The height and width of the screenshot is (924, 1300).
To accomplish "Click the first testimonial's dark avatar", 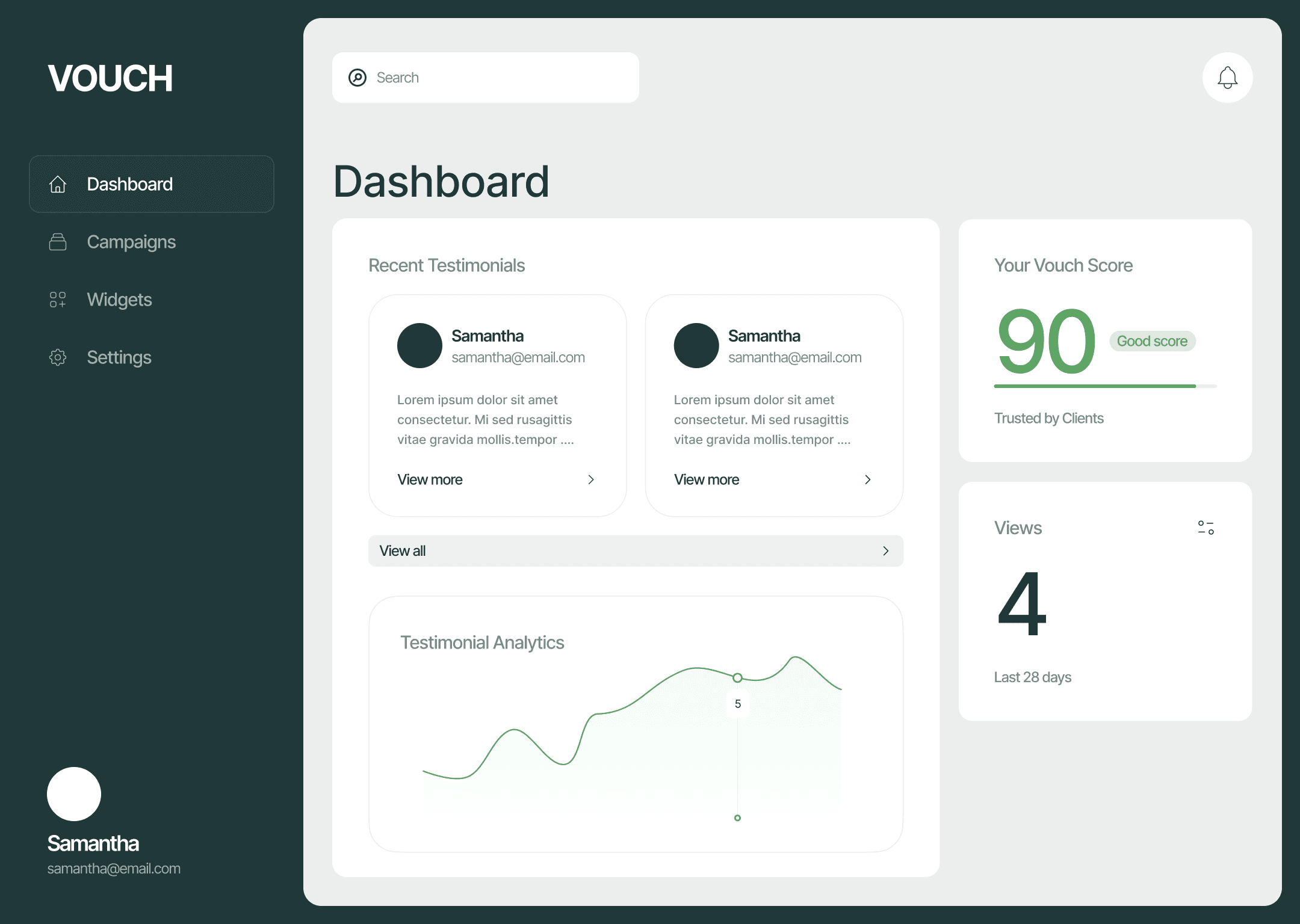I will point(419,345).
